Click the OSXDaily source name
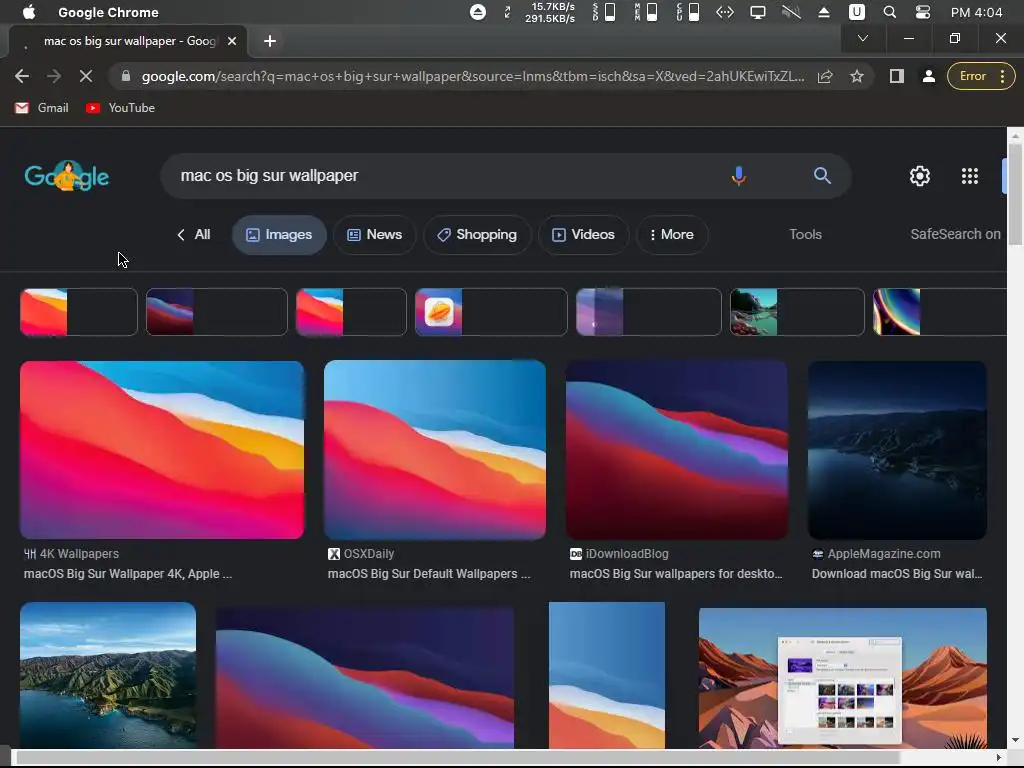Screen dimensions: 1024x768 [x=369, y=554]
